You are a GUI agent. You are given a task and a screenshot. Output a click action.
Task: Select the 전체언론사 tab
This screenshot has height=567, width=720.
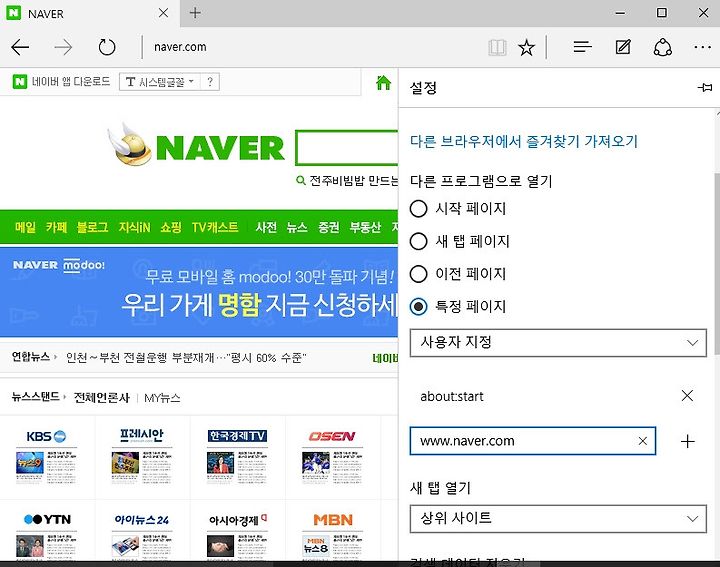(x=101, y=398)
